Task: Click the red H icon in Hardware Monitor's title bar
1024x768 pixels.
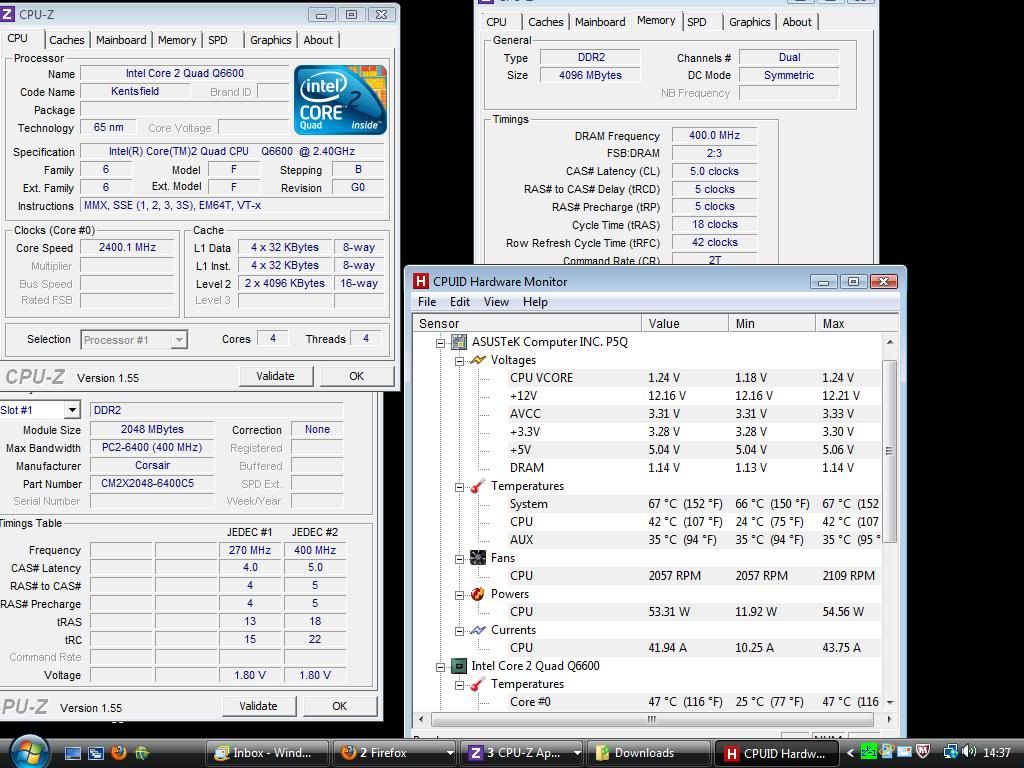Action: click(x=421, y=281)
